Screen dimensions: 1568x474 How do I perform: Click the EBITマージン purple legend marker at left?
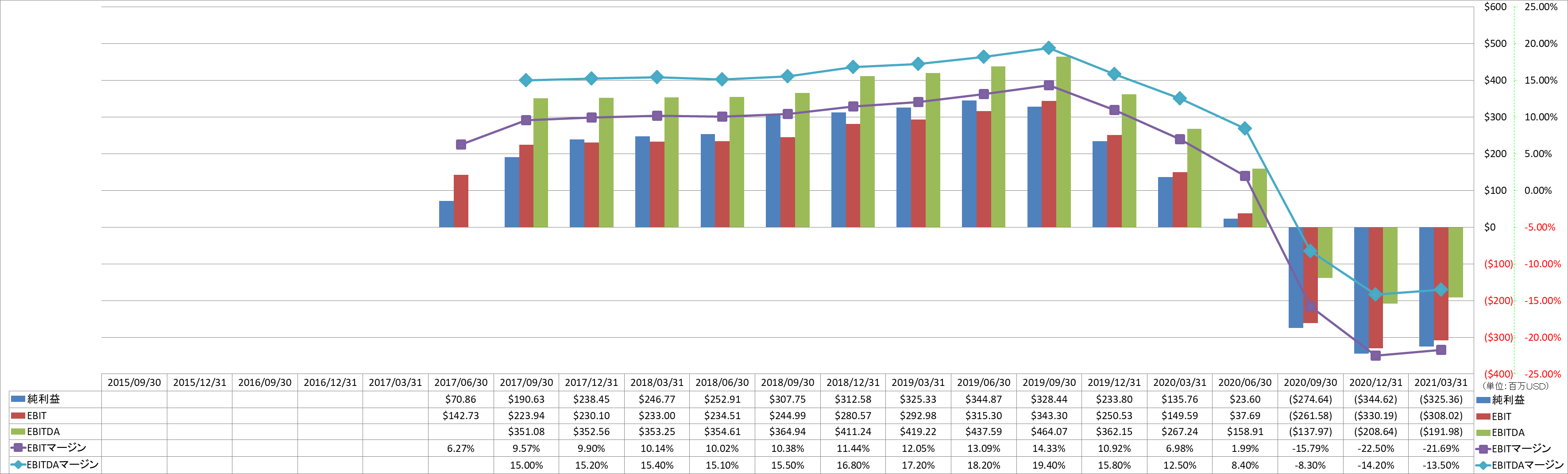(x=18, y=448)
